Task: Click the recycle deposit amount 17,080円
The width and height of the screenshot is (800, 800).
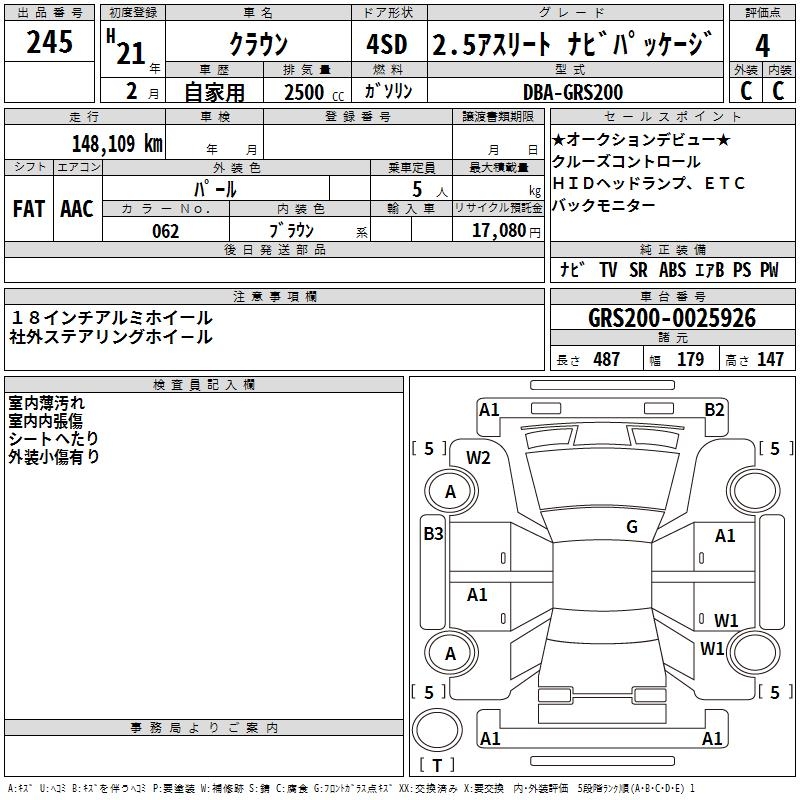Action: (505, 231)
